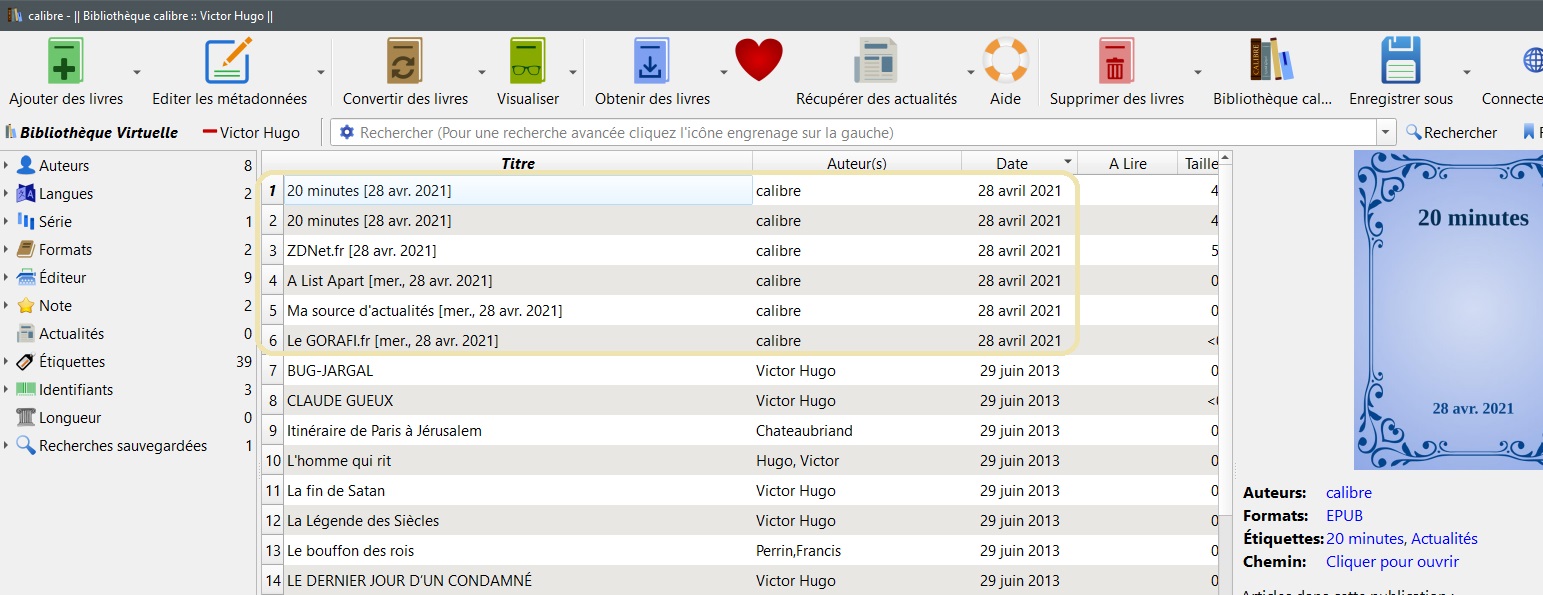Click the Enregistrer sous disk icon
This screenshot has height=595, width=1543.
pyautogui.click(x=1400, y=61)
